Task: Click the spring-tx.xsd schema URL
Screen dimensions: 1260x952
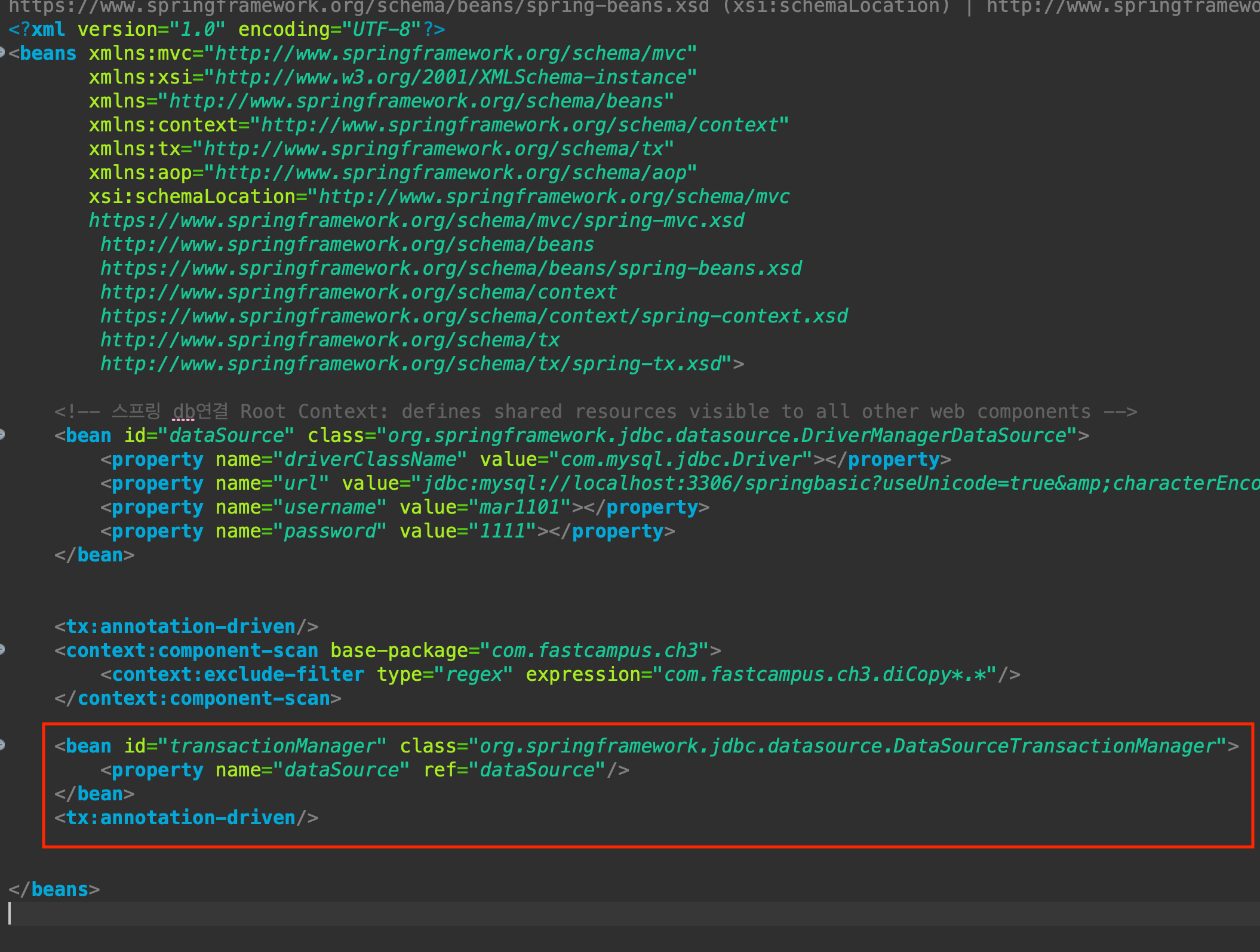Action: click(411, 364)
